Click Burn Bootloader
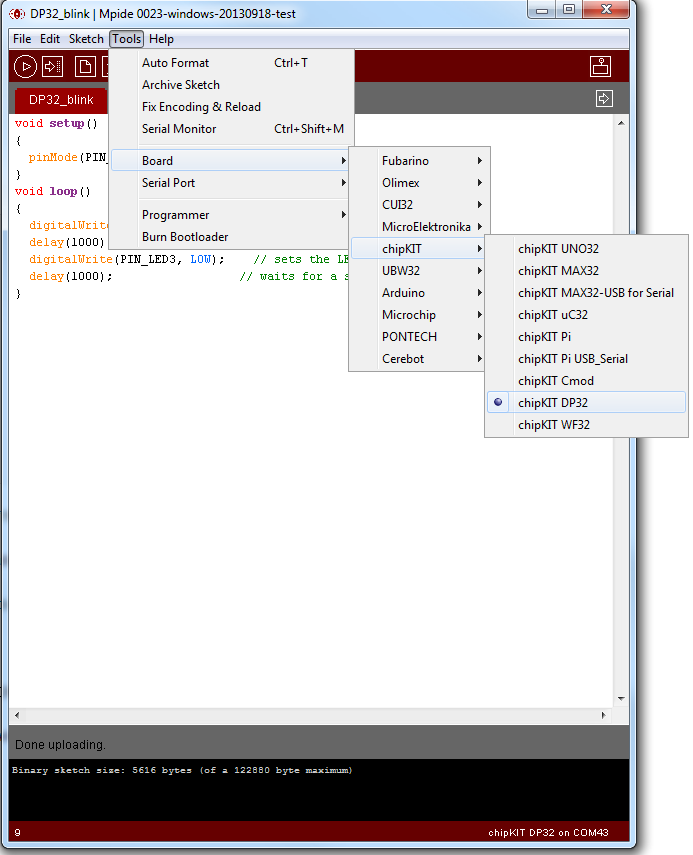Screen dimensions: 693x855 (x=185, y=237)
